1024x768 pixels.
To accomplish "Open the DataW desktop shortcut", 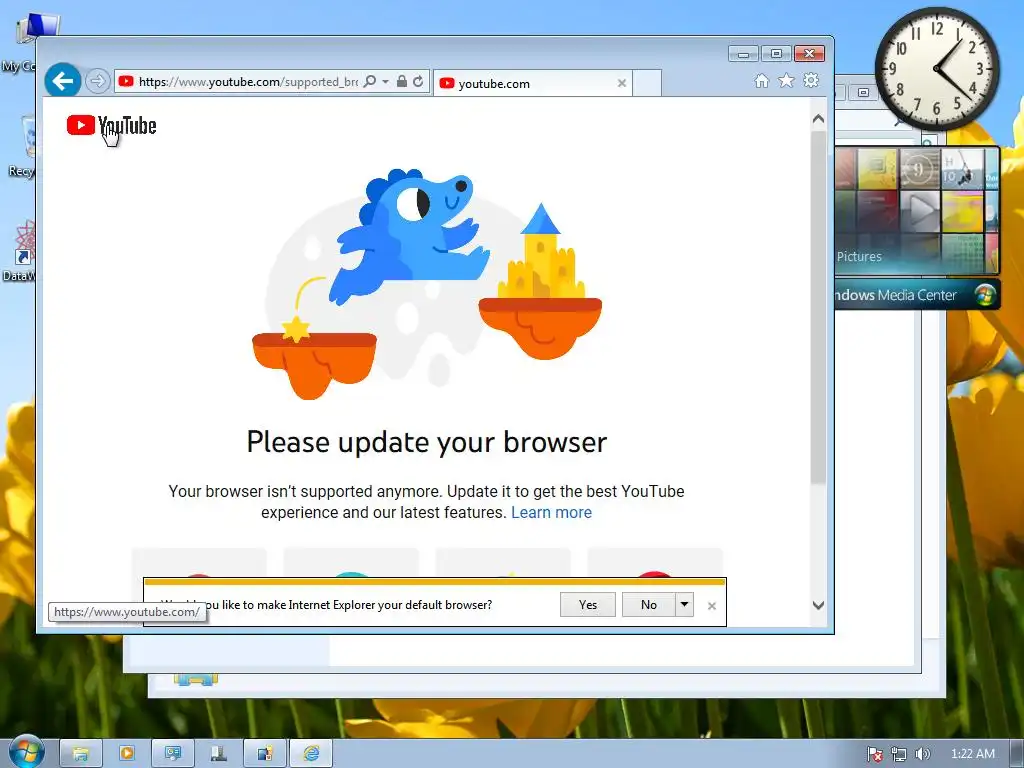I will click(21, 251).
